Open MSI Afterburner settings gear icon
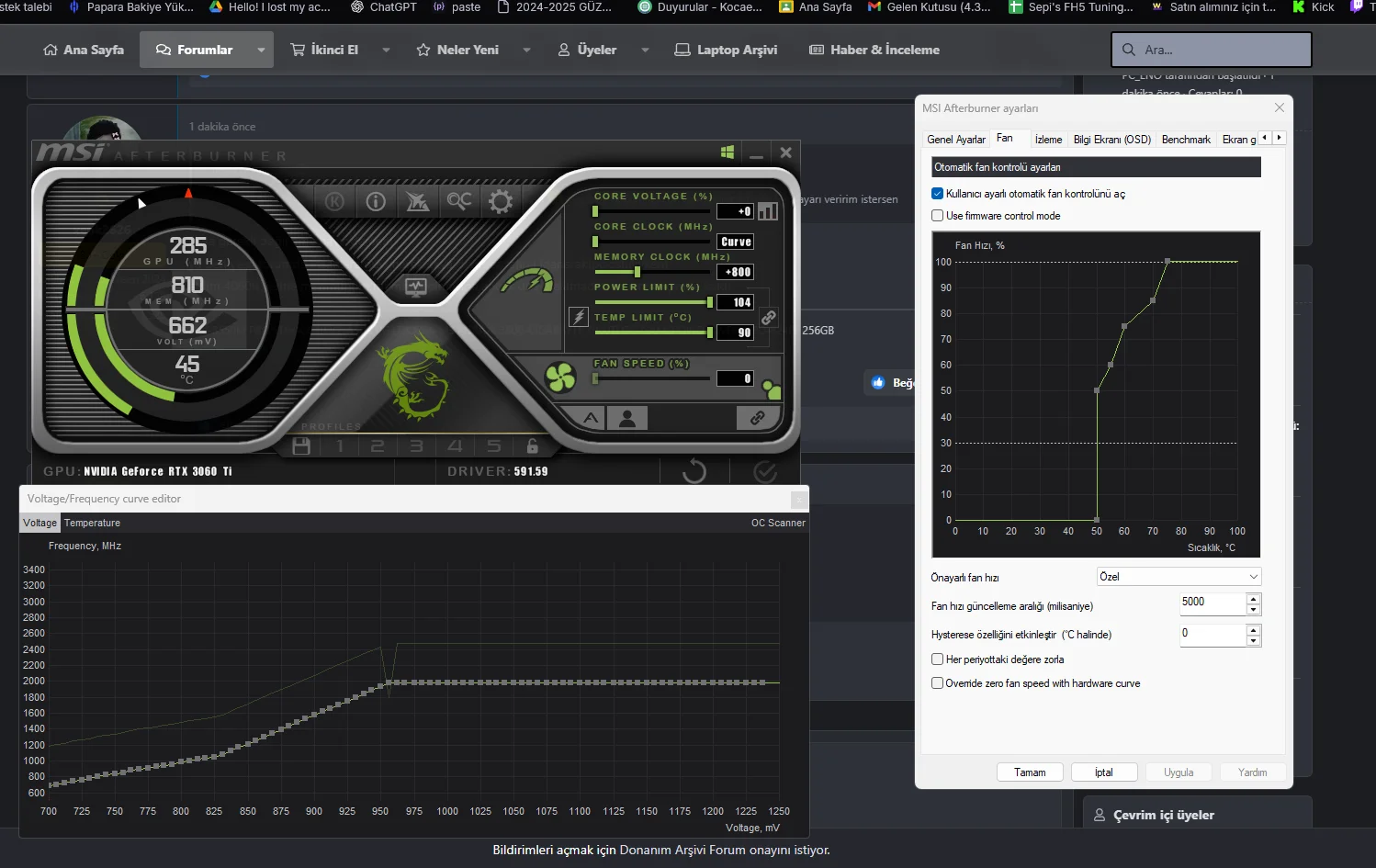The height and width of the screenshot is (868, 1376). [x=500, y=201]
